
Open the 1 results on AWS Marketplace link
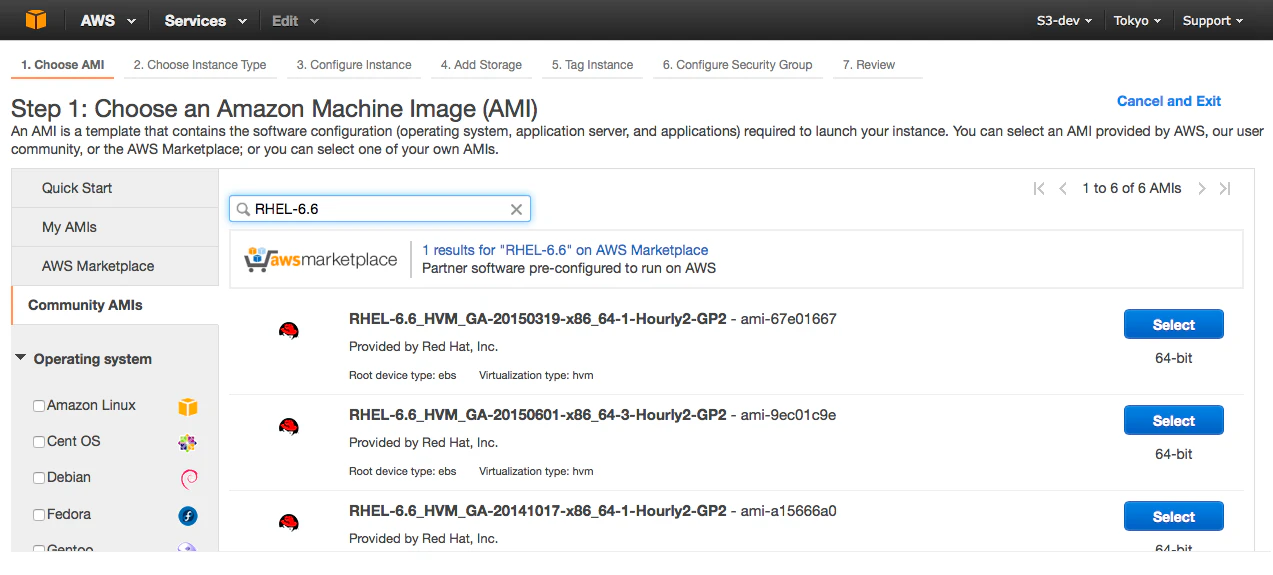click(x=565, y=250)
